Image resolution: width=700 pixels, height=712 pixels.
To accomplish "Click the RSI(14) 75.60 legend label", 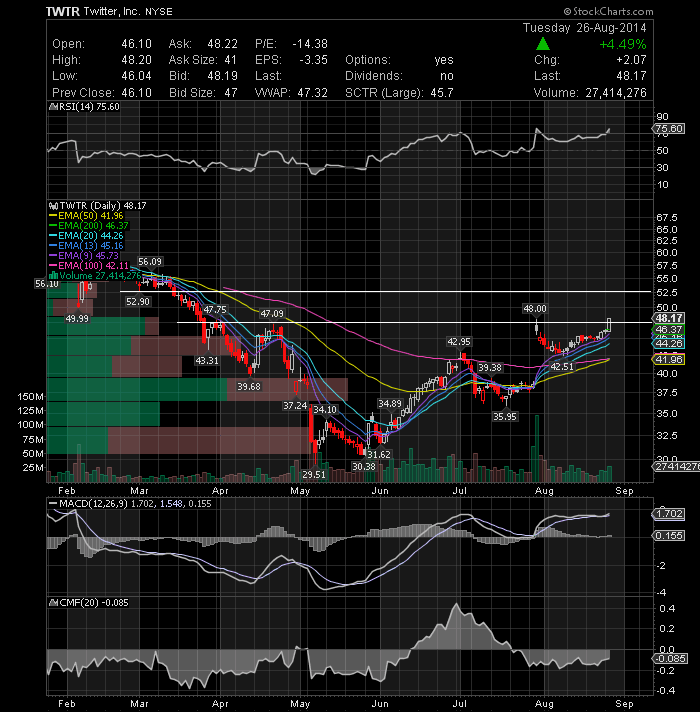I will [88, 107].
